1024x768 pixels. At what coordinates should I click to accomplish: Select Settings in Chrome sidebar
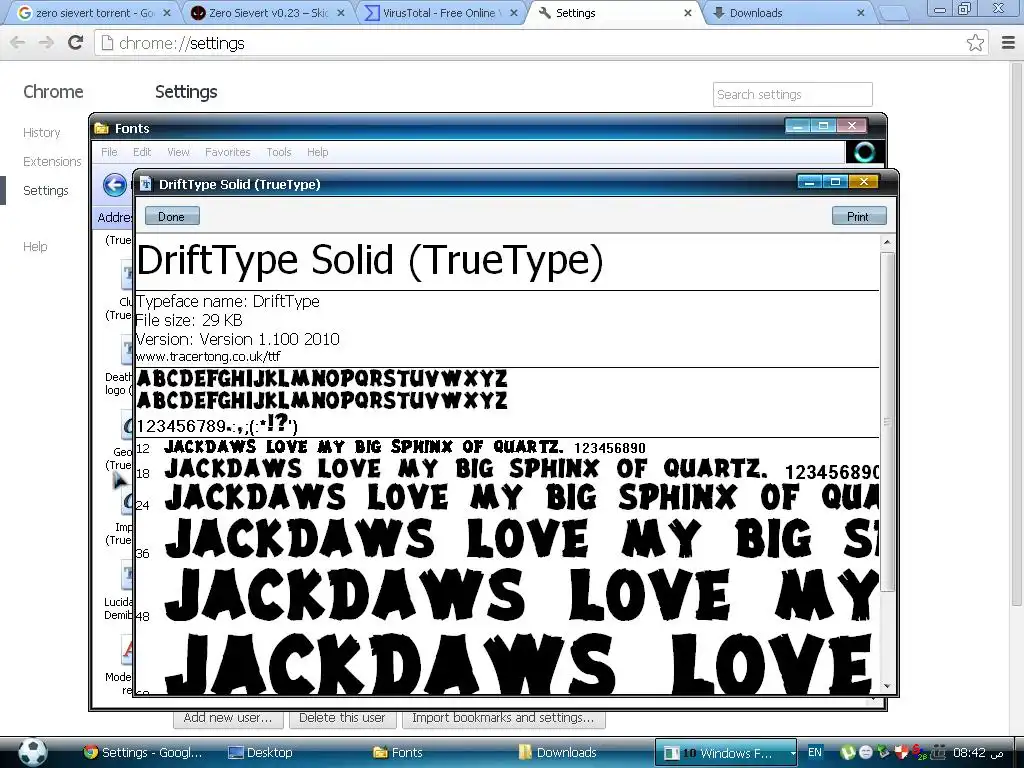pyautogui.click(x=46, y=191)
